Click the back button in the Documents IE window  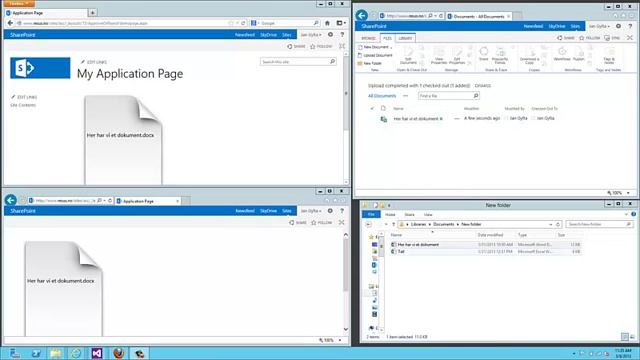click(362, 16)
